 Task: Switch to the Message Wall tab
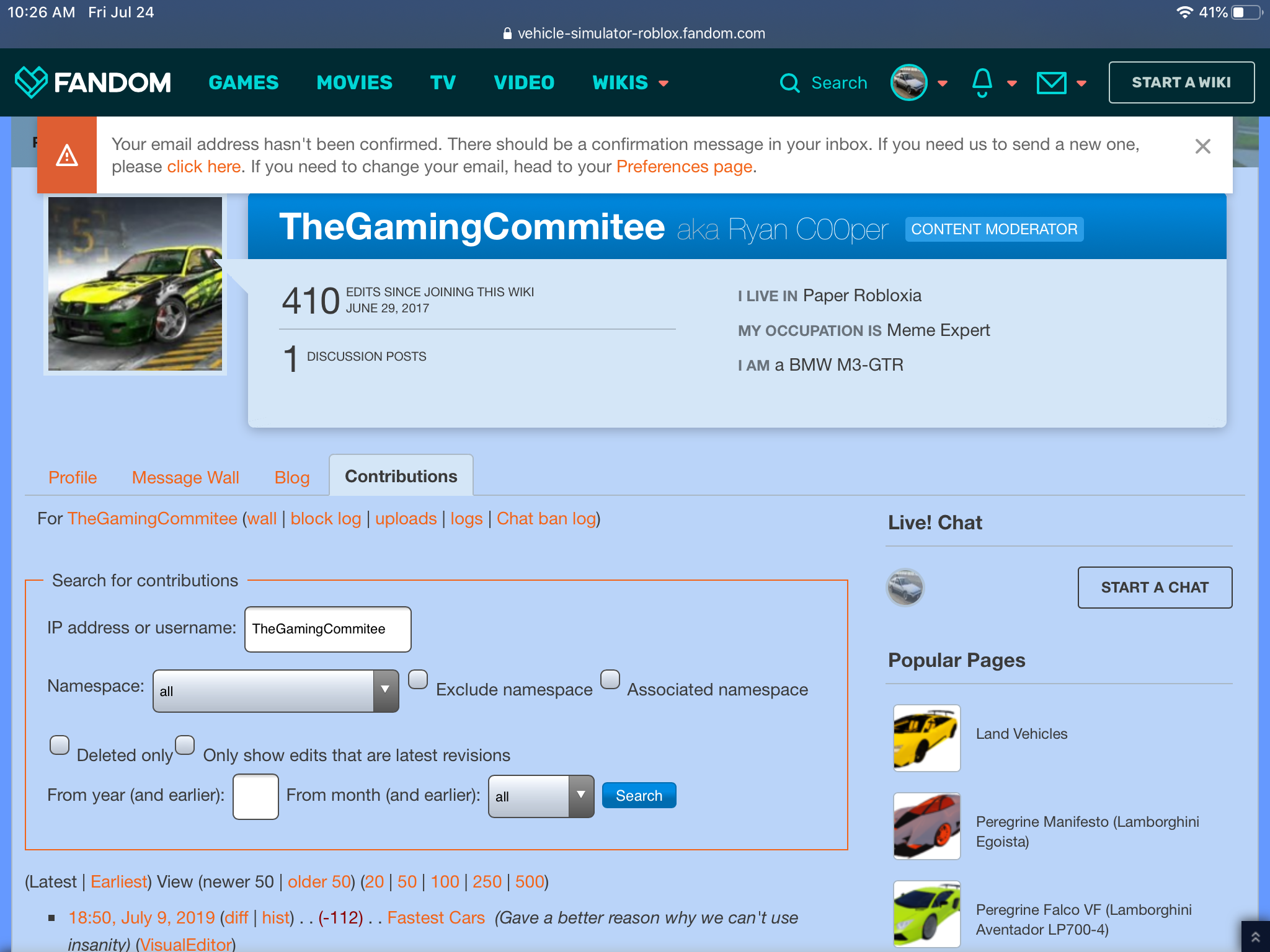(x=185, y=477)
